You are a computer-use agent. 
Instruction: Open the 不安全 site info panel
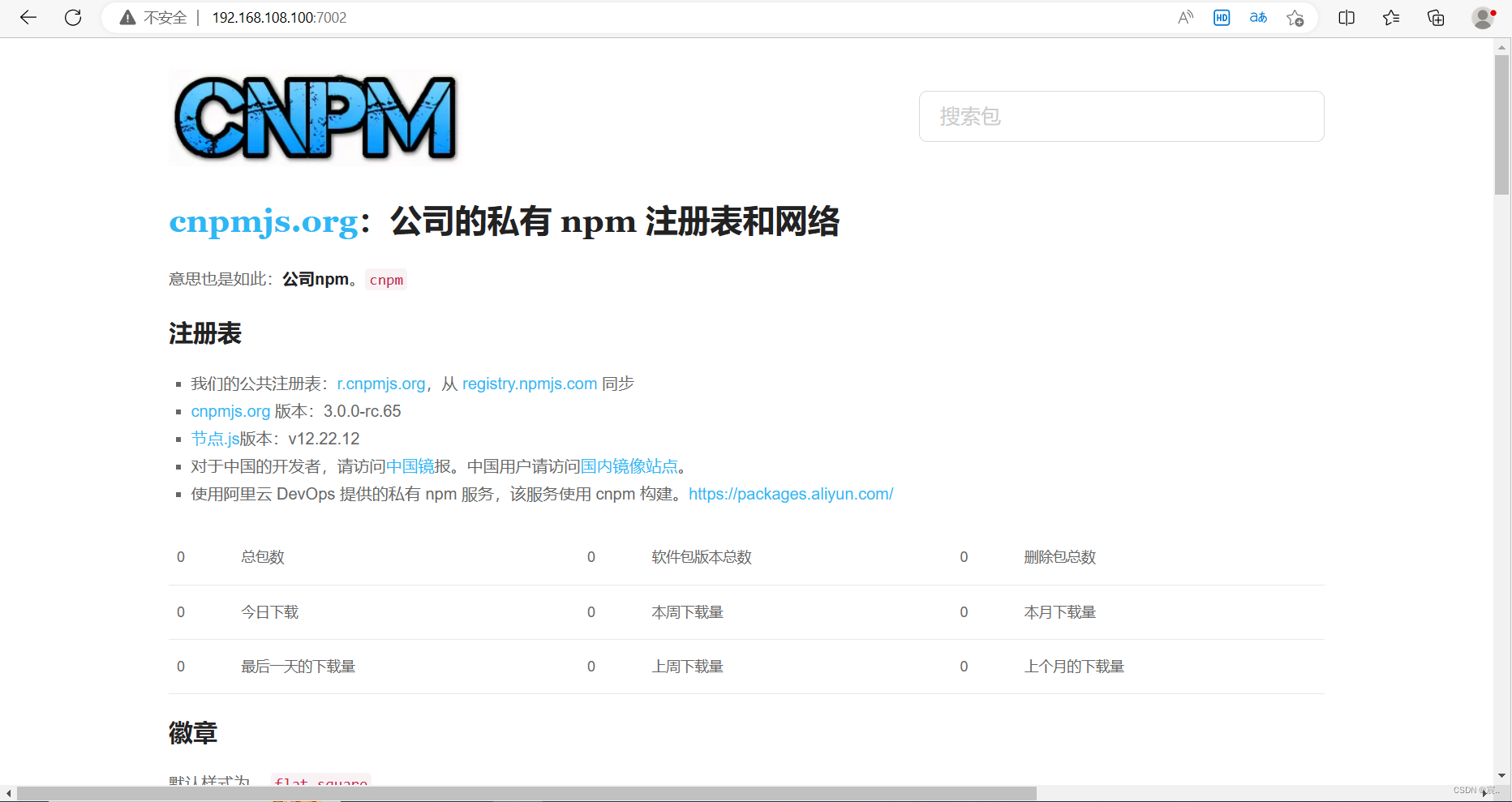[153, 17]
